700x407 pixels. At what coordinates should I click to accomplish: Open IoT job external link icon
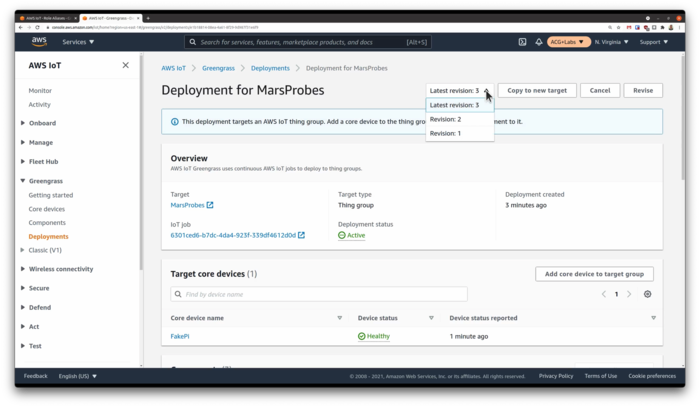pos(301,235)
